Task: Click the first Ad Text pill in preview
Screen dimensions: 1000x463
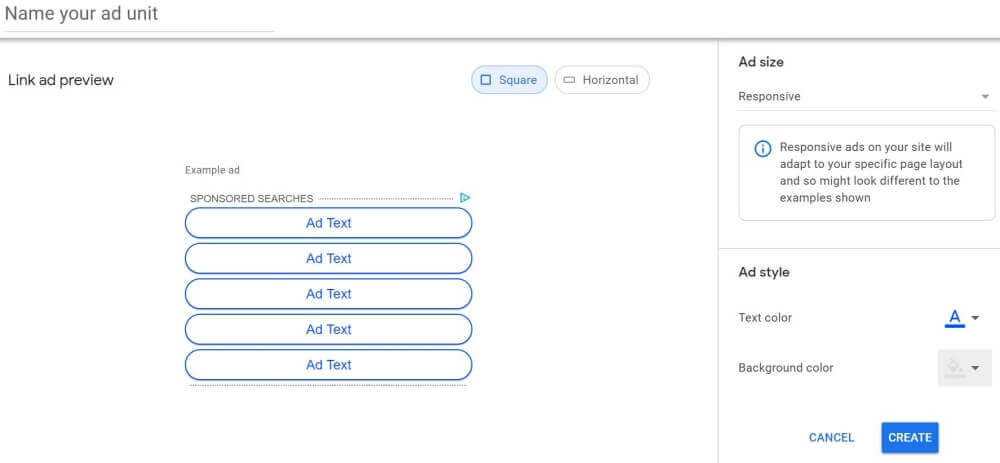Action: point(328,223)
